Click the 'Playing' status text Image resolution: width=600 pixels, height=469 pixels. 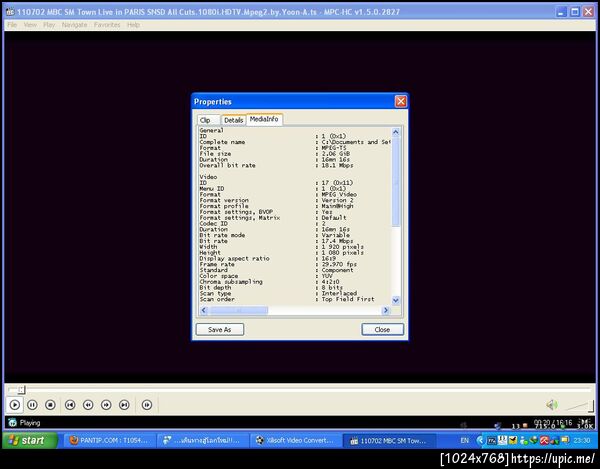[x=30, y=423]
